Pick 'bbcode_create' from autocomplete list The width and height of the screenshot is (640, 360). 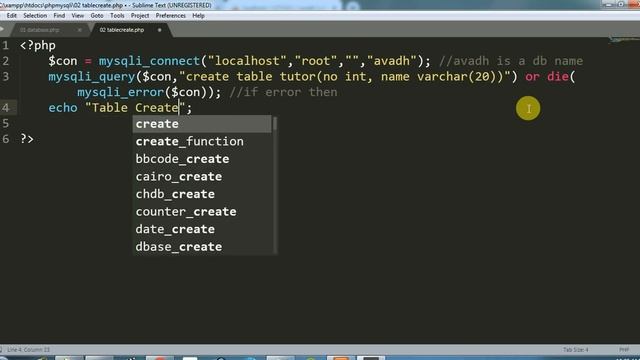[202, 159]
